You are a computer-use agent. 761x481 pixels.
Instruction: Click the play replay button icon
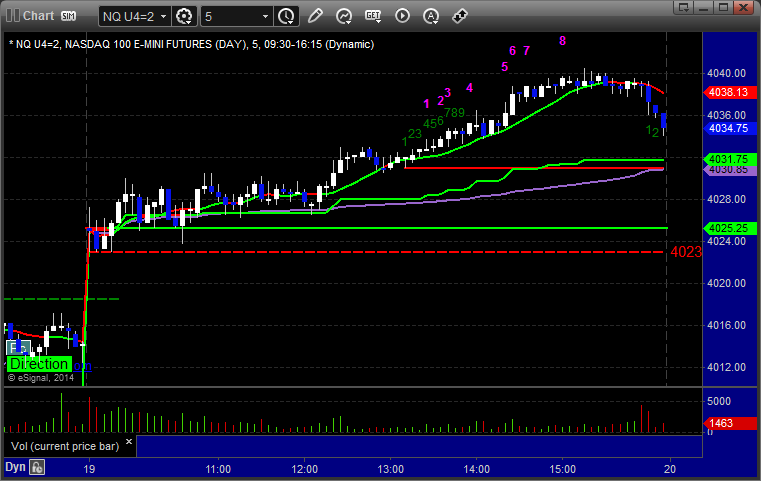click(402, 16)
